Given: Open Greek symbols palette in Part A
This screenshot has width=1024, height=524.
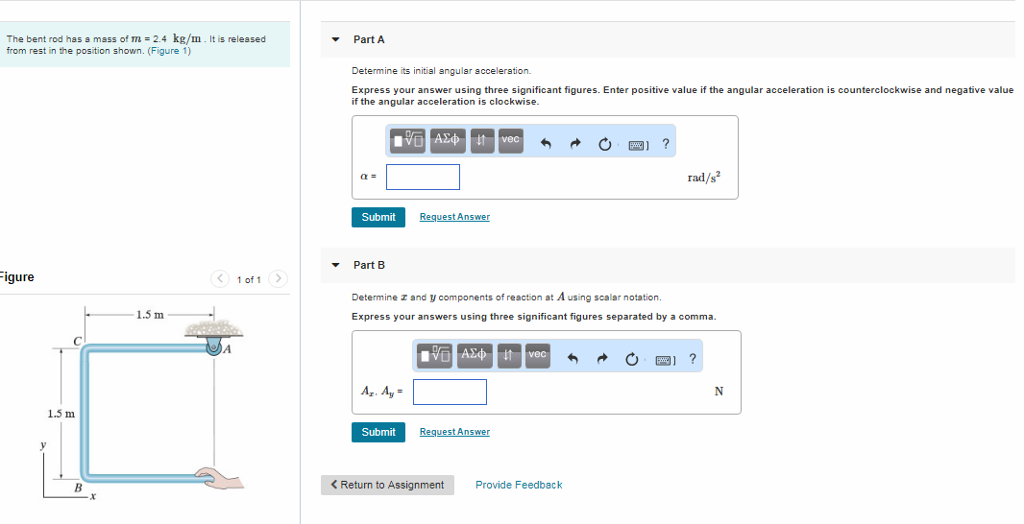Looking at the screenshot, I should pyautogui.click(x=447, y=141).
